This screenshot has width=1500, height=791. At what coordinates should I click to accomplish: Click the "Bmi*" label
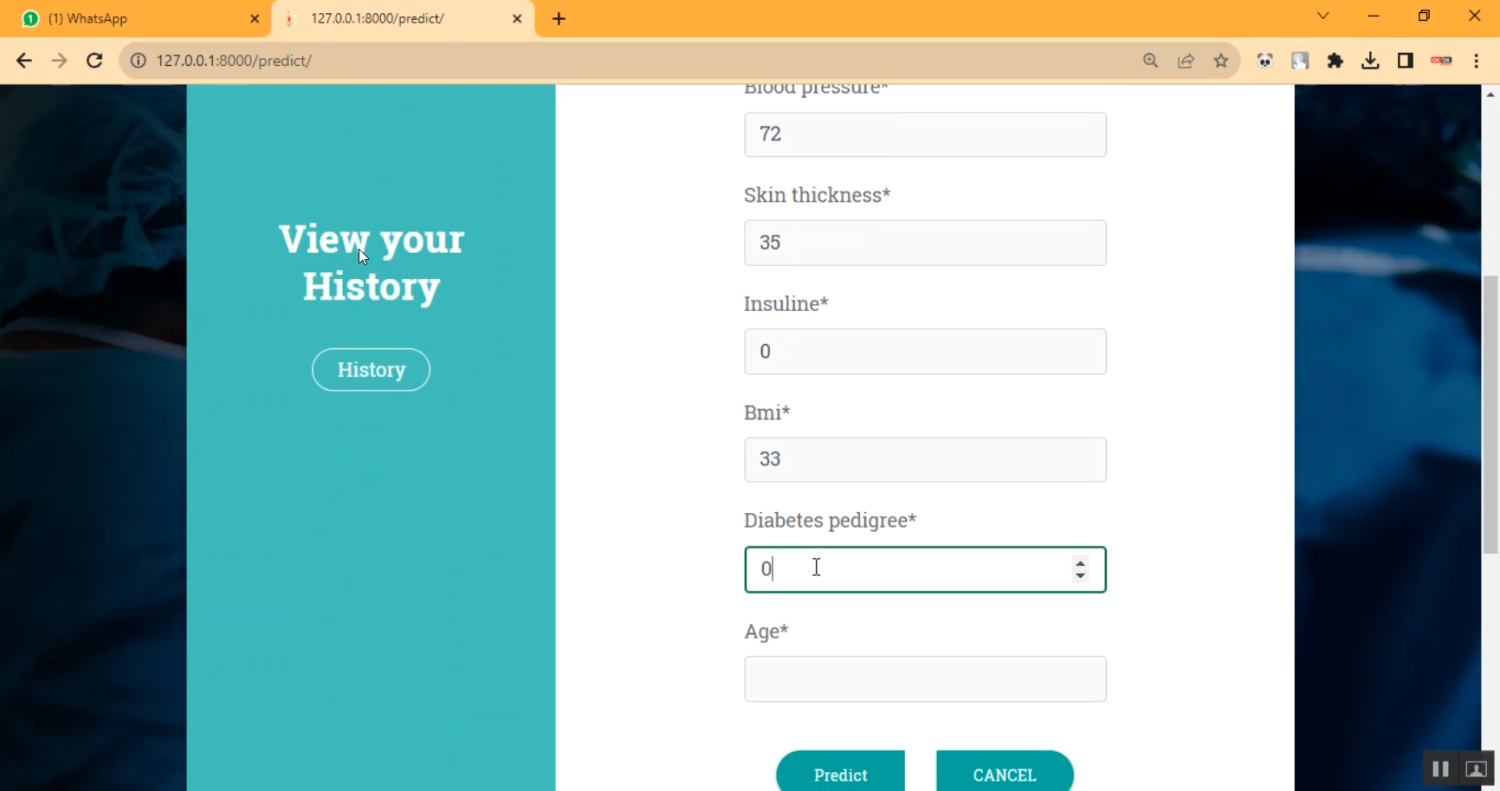(x=767, y=412)
